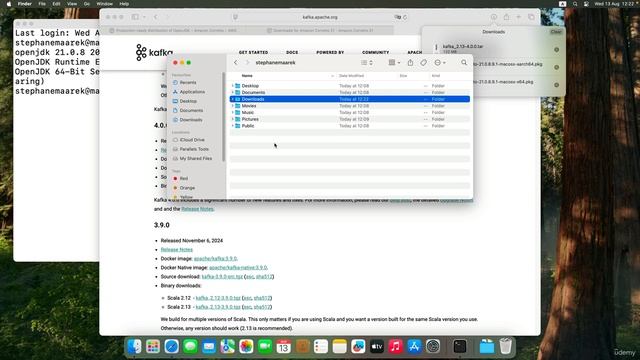Open the POWERED BY Kafka nav item
This screenshot has height=360, width=640.
(330, 52)
